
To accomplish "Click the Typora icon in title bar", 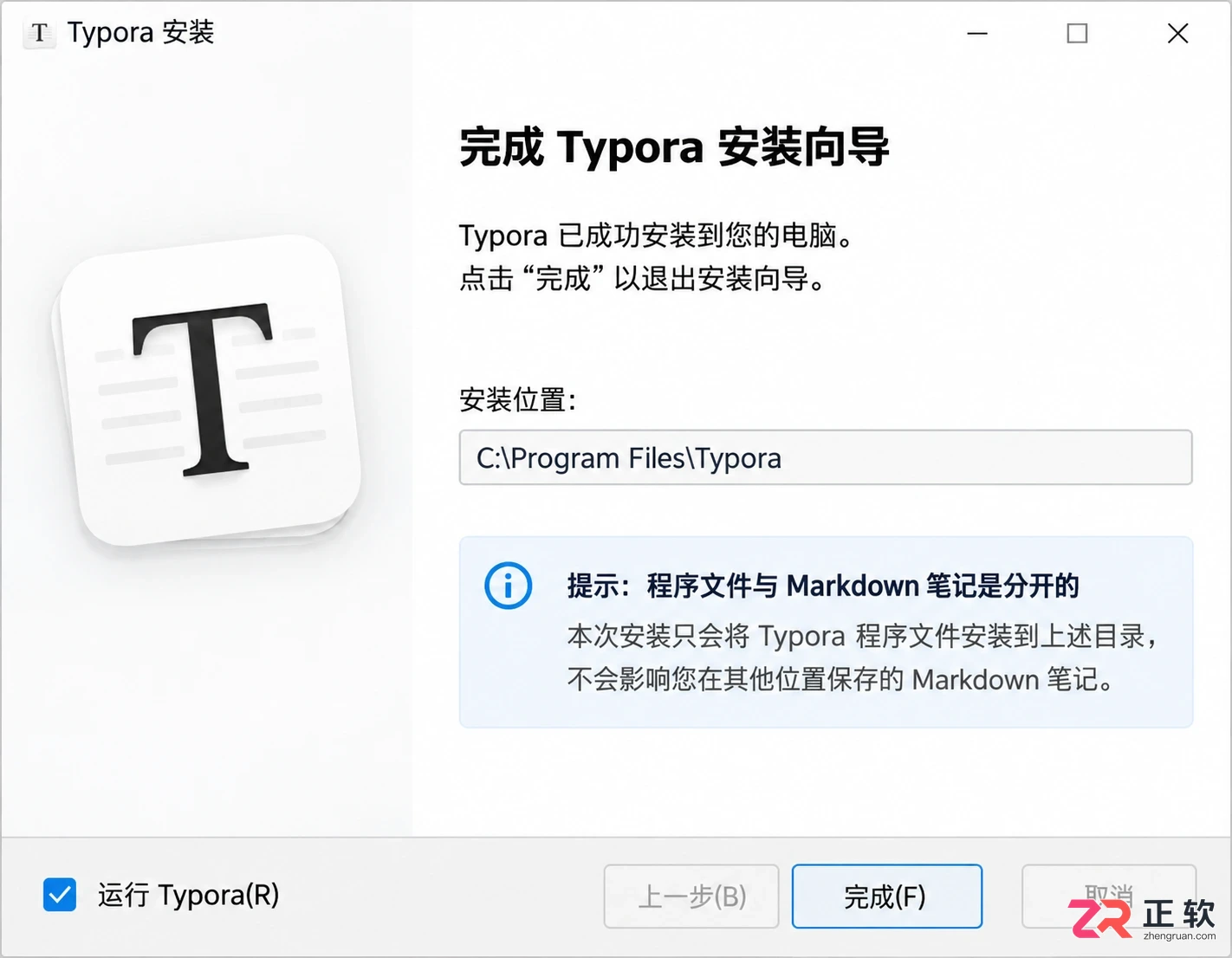I will tap(39, 34).
